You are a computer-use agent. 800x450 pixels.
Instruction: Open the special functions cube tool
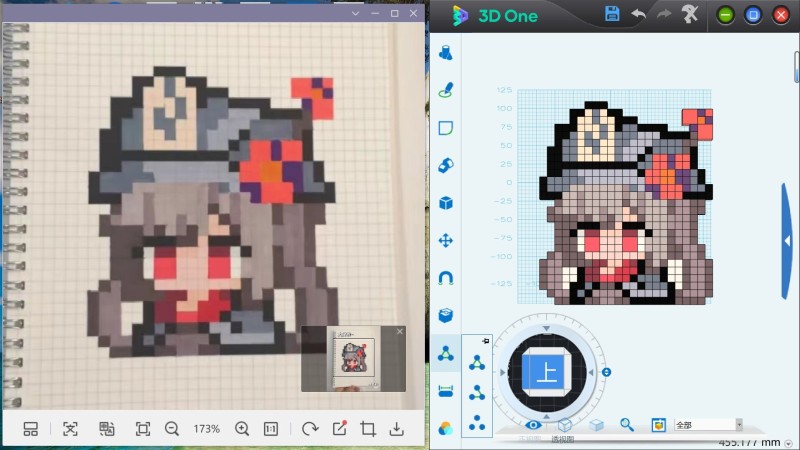pyautogui.click(x=445, y=203)
